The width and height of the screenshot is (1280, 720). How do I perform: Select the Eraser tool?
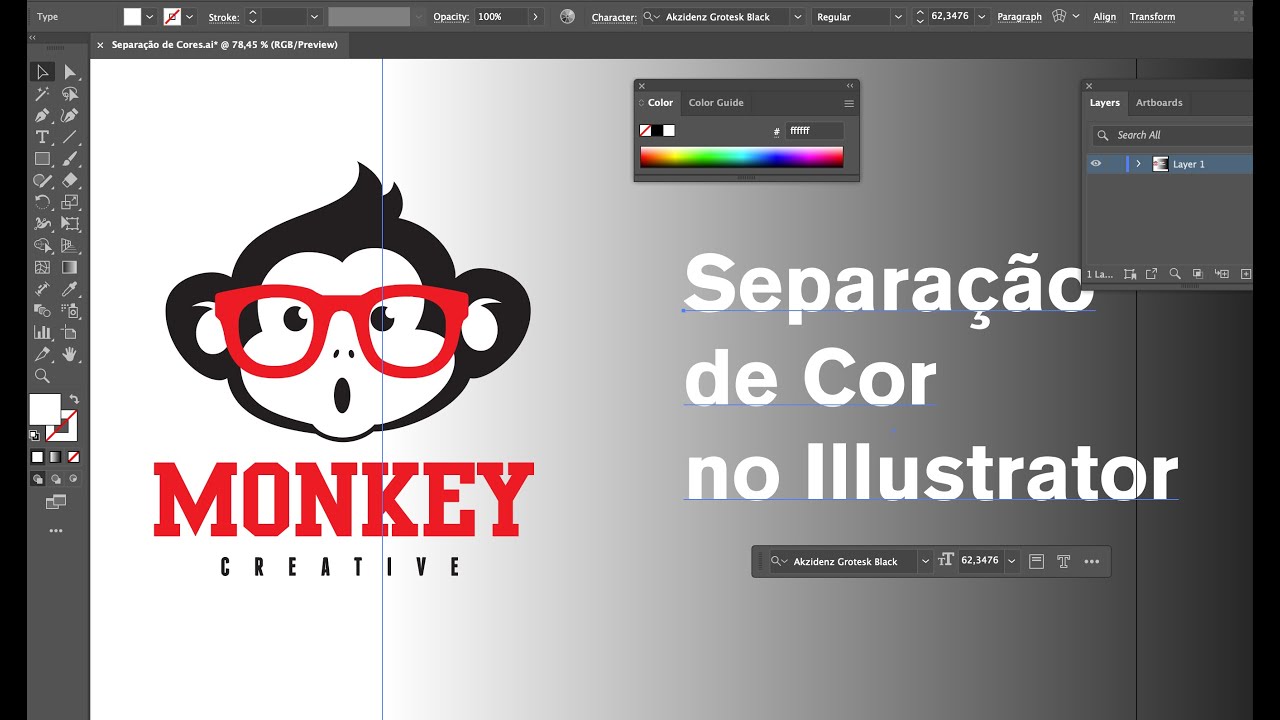[70, 181]
